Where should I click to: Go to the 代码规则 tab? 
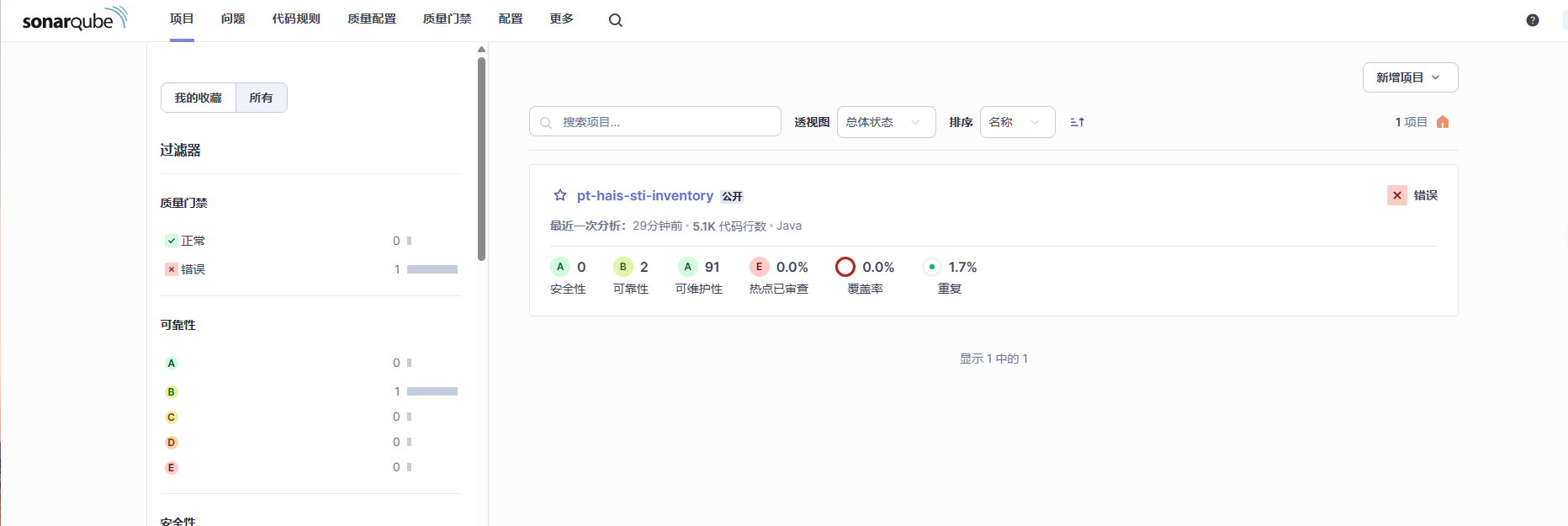(x=296, y=19)
